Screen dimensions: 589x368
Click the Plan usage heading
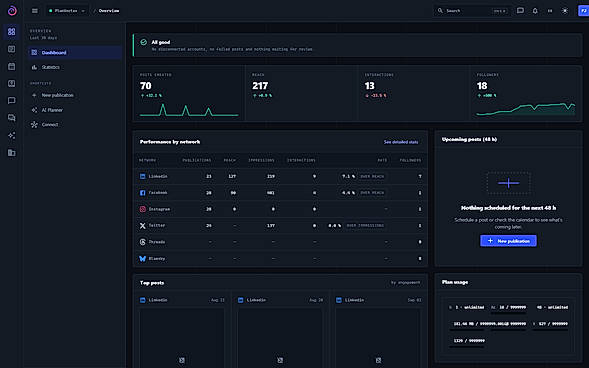[455, 282]
